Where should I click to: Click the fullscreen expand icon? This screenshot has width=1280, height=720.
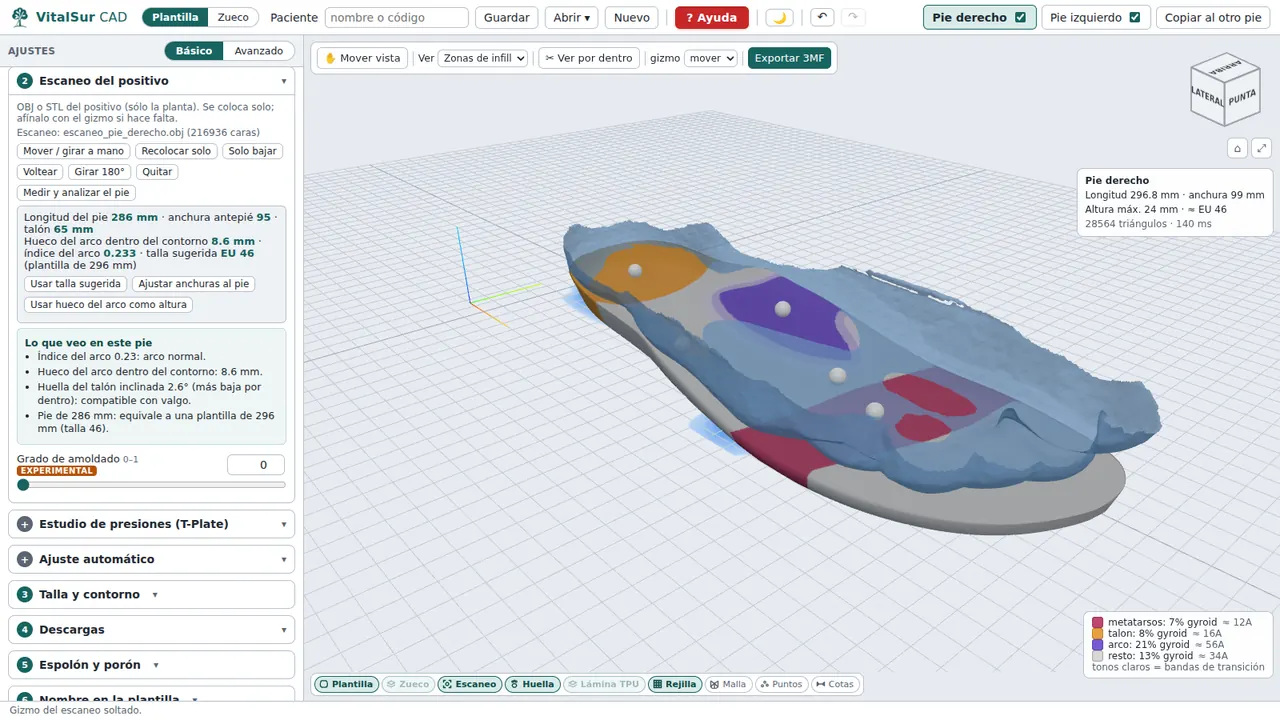[1262, 148]
